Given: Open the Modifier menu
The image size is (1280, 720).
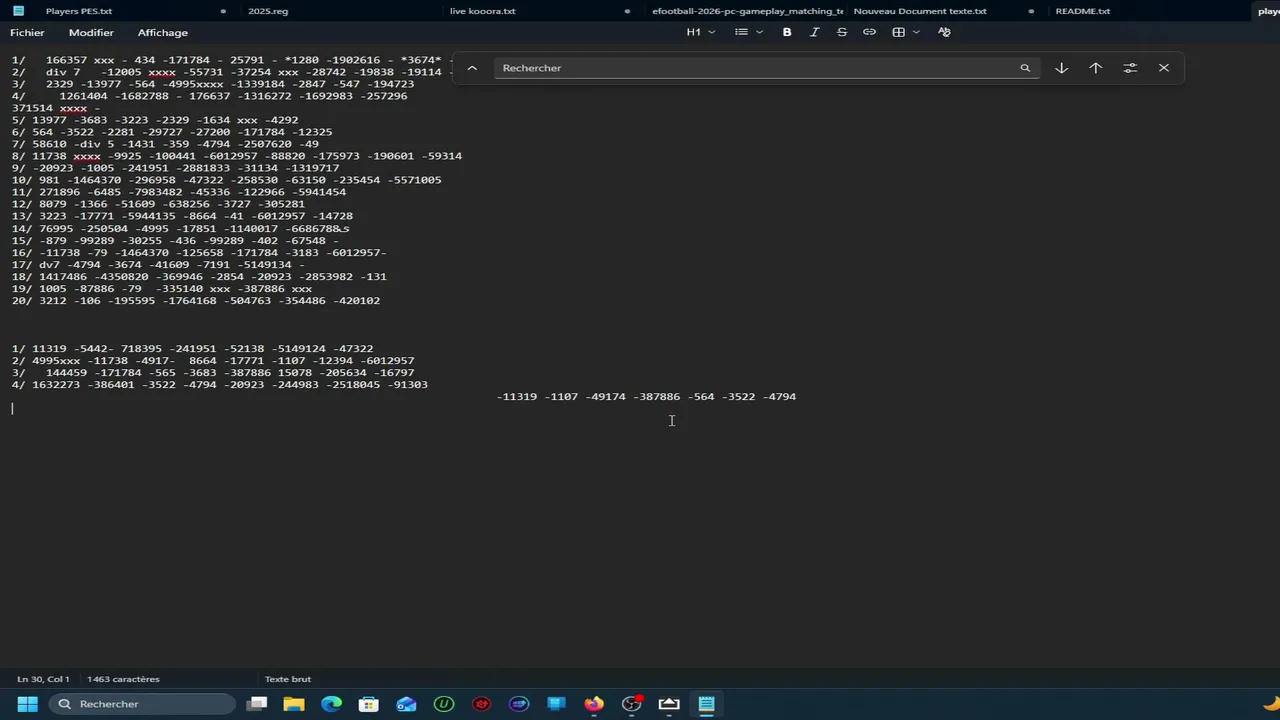Looking at the screenshot, I should click(91, 33).
